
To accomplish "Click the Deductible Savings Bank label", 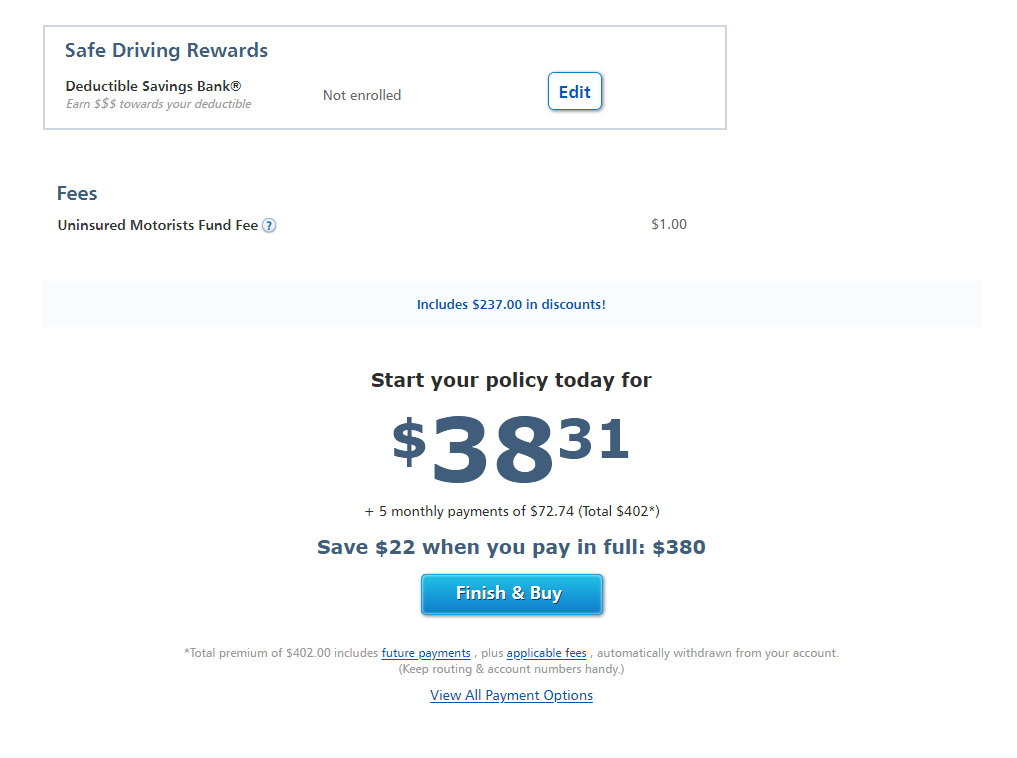I will [x=152, y=86].
